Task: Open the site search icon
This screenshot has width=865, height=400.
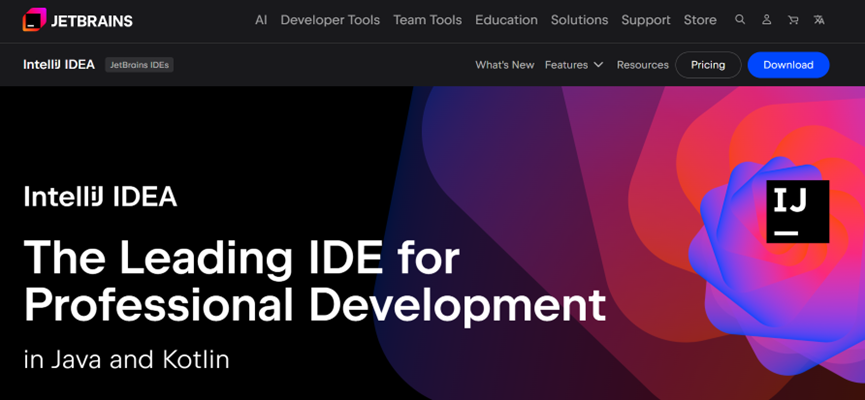Action: 740,20
